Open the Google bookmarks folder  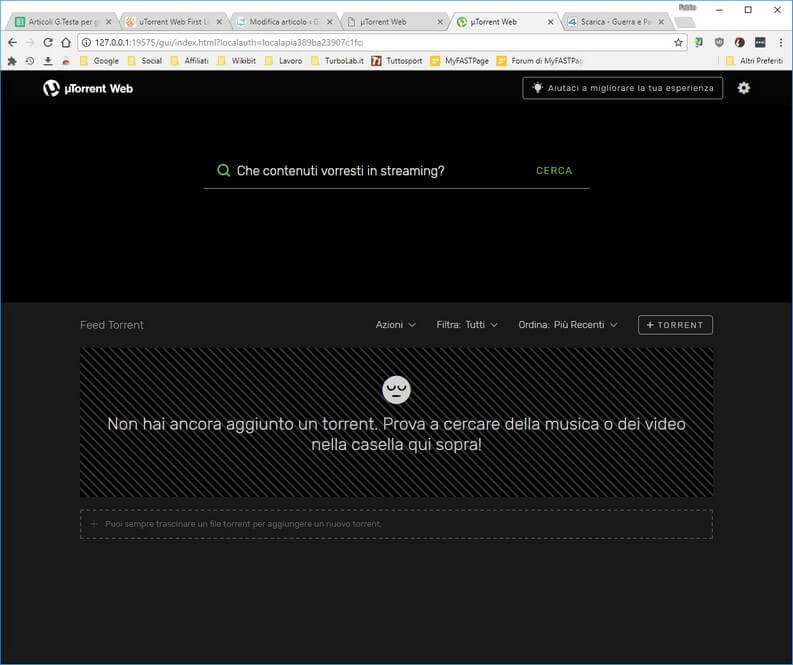click(99, 61)
